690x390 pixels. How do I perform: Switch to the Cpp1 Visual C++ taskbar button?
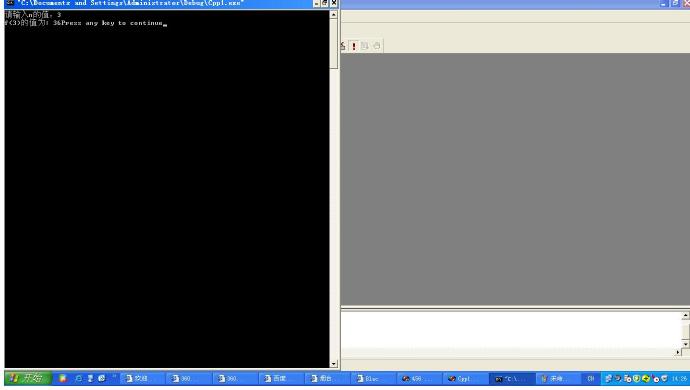(466, 379)
